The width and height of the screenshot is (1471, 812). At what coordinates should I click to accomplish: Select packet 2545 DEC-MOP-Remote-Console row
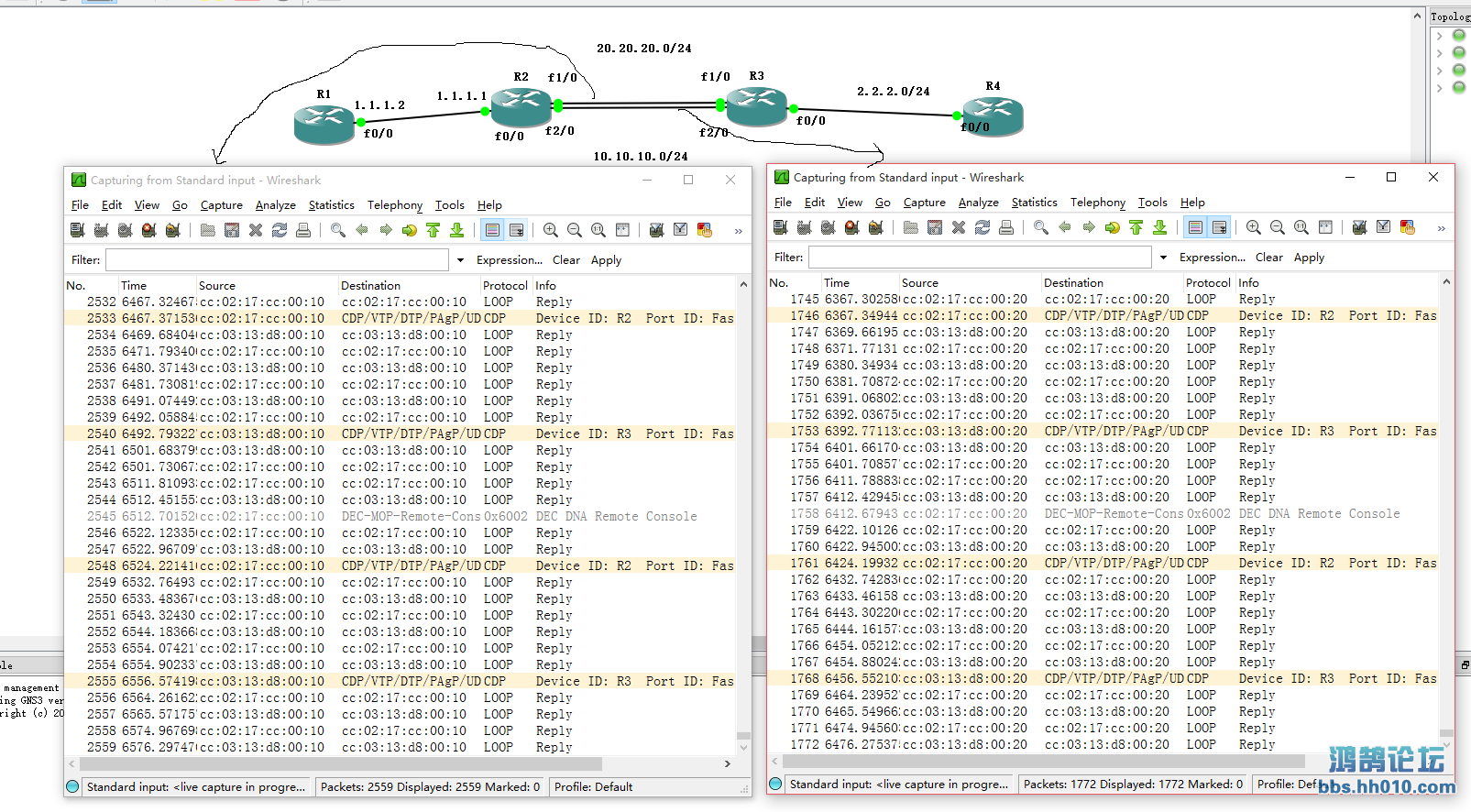400,517
